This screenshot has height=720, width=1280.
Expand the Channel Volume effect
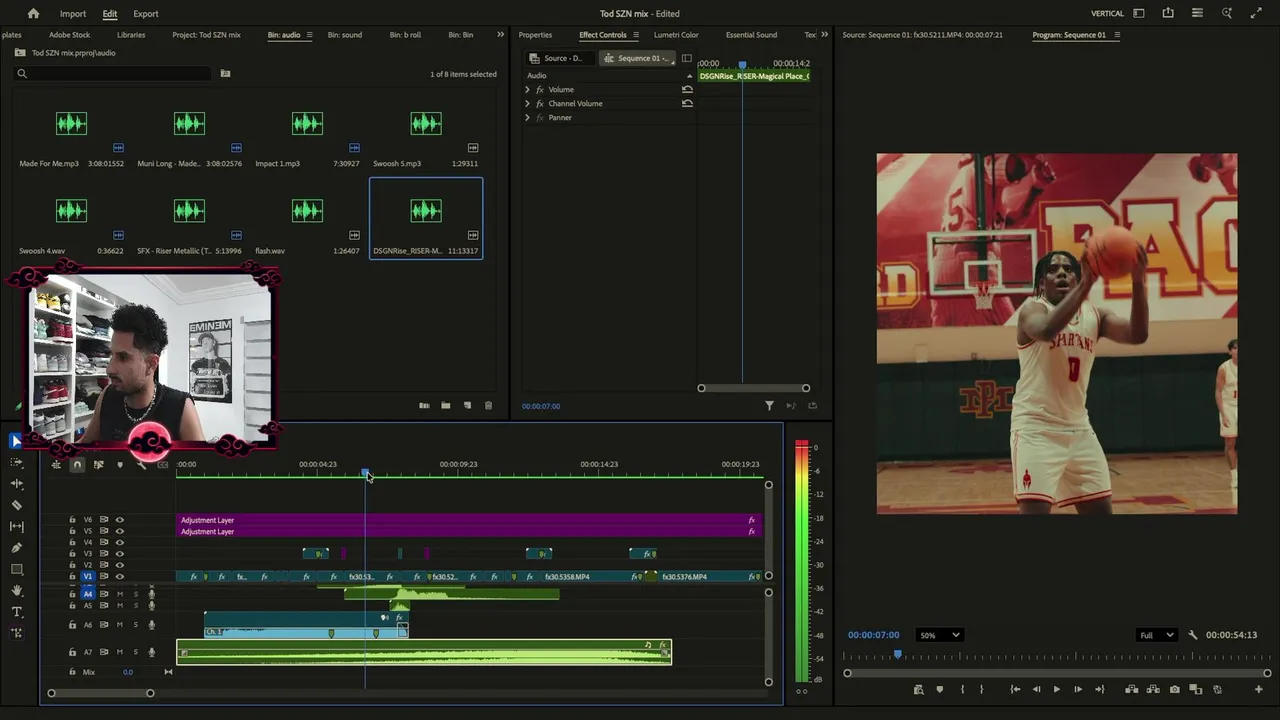coord(527,103)
